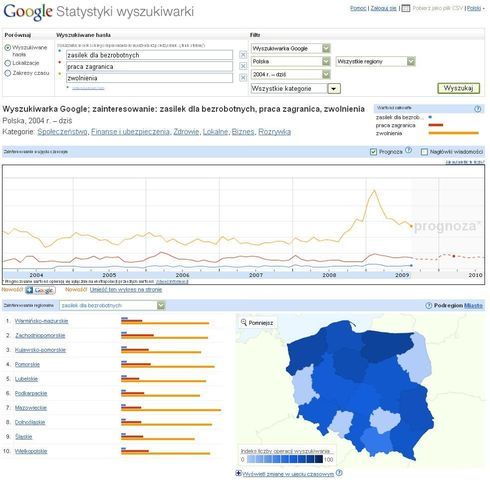
Task: Open the Warmińsko-mazurskie region link
Action: coord(41,321)
